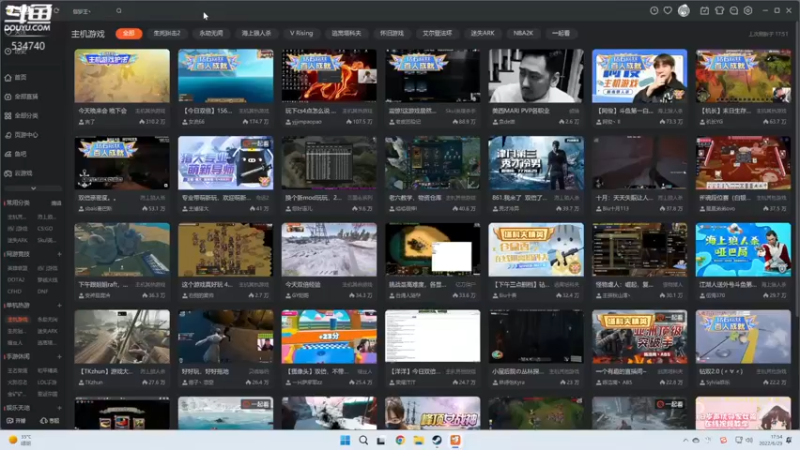Expand 娱乐天地 section with plus icon
The width and height of the screenshot is (800, 450).
pyautogui.click(x=59, y=408)
